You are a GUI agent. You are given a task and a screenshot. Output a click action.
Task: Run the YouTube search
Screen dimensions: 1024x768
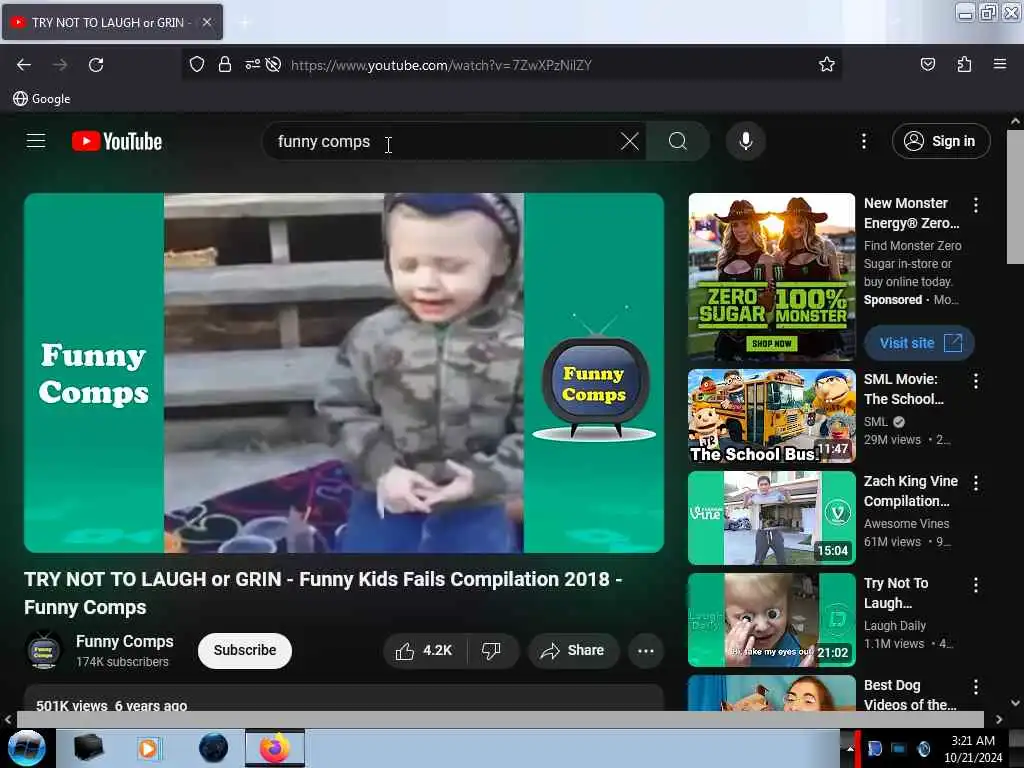coord(678,141)
